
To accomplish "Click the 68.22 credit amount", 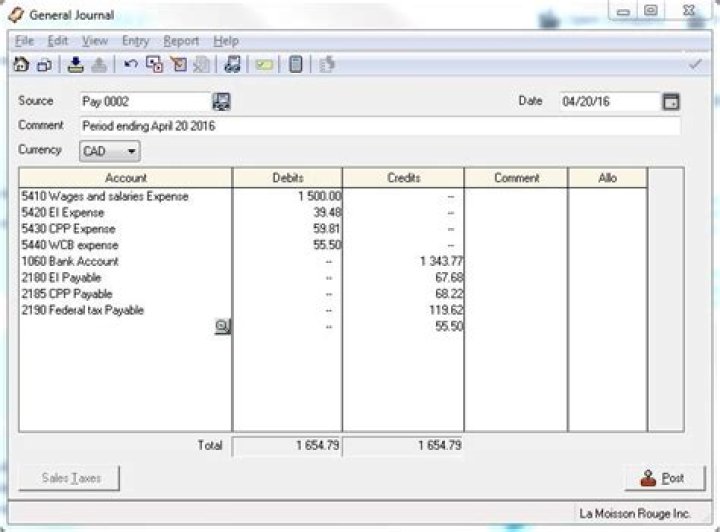I will (449, 294).
